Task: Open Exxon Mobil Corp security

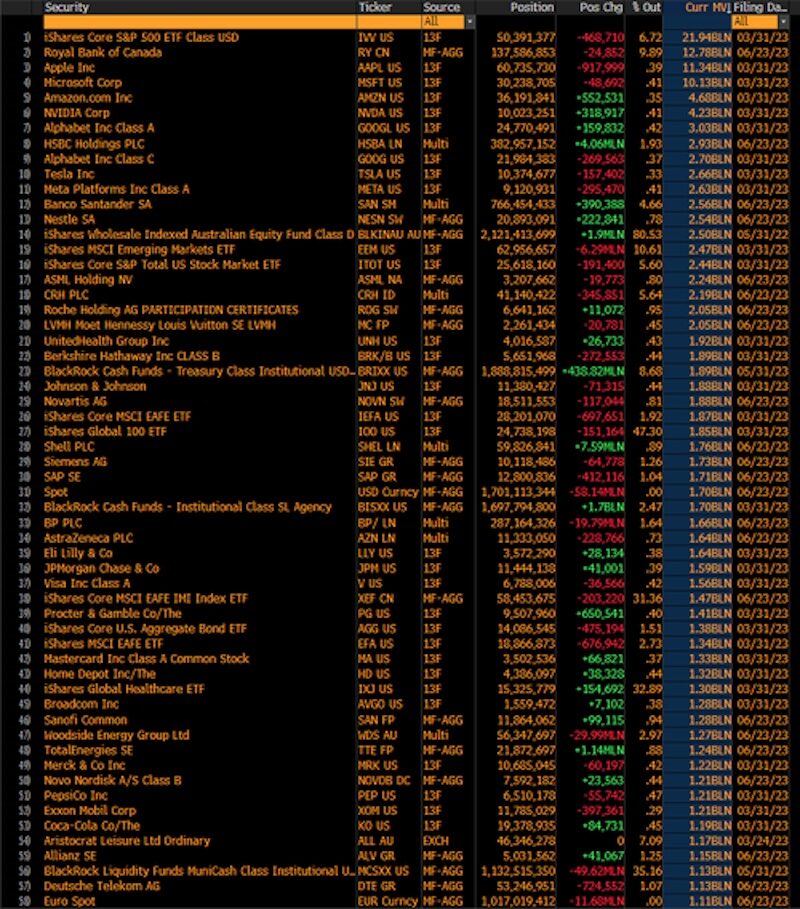Action: (x=90, y=810)
